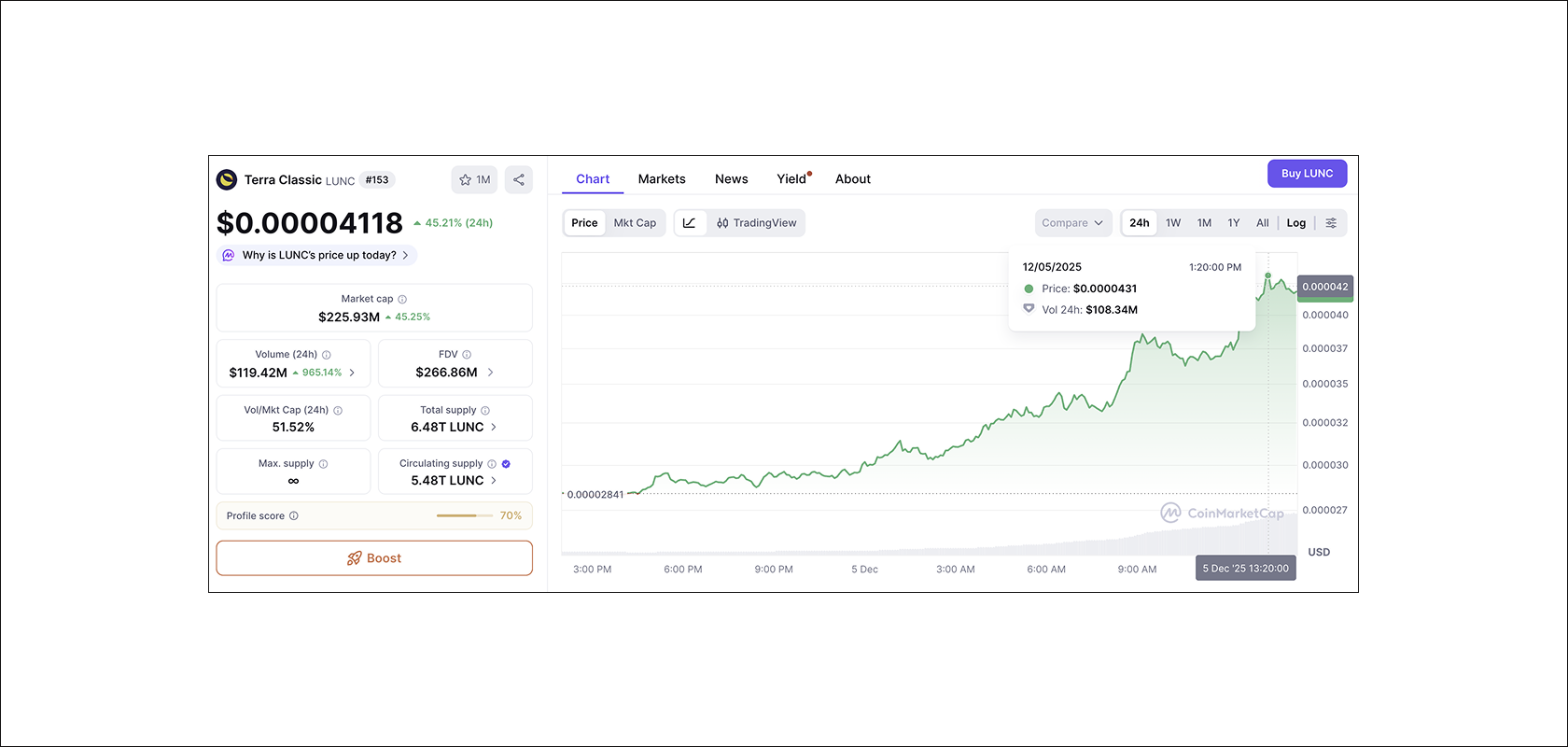Screen dimensions: 1568x747
Task: Click the Profile score info icon
Action: (294, 515)
